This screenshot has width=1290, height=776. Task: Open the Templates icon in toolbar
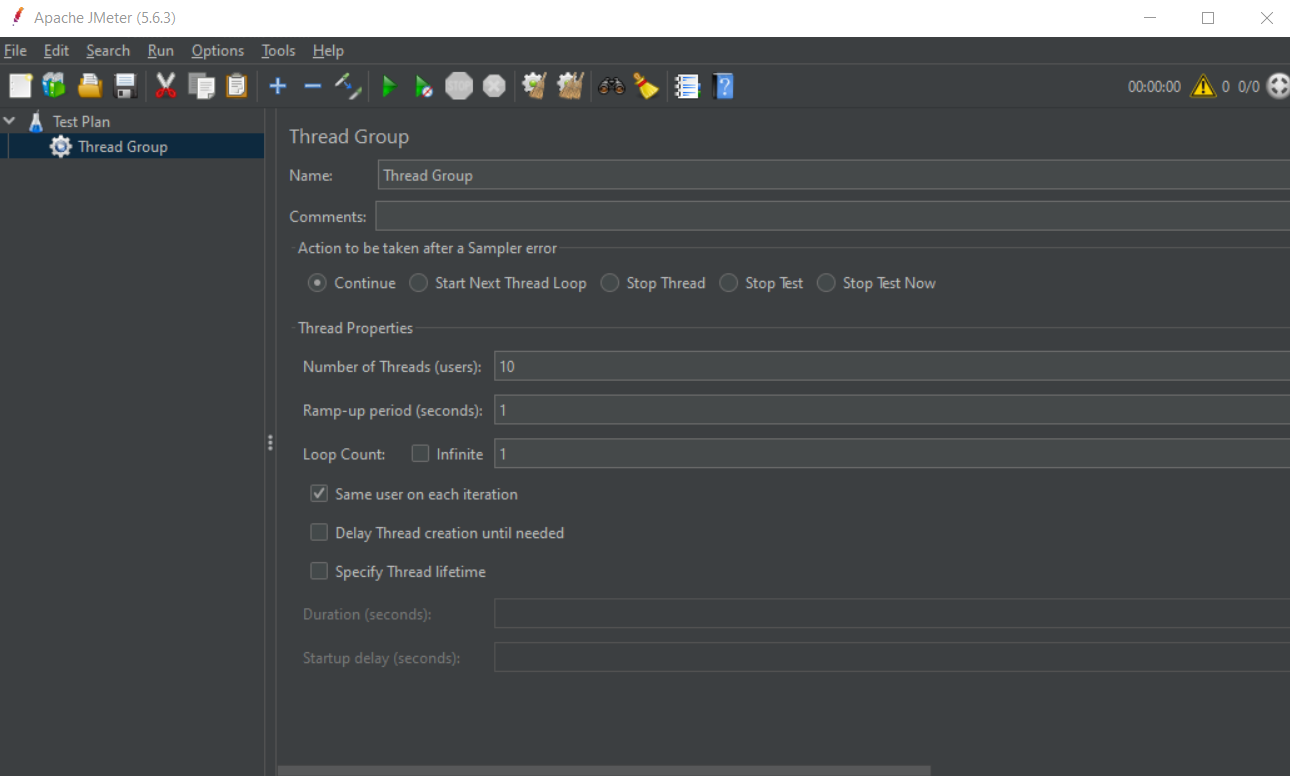tap(54, 87)
